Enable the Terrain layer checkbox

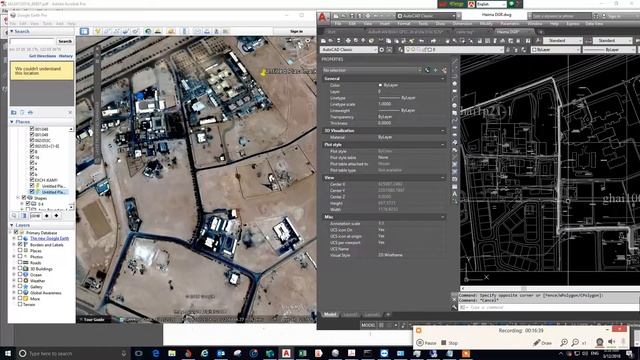tap(20, 304)
